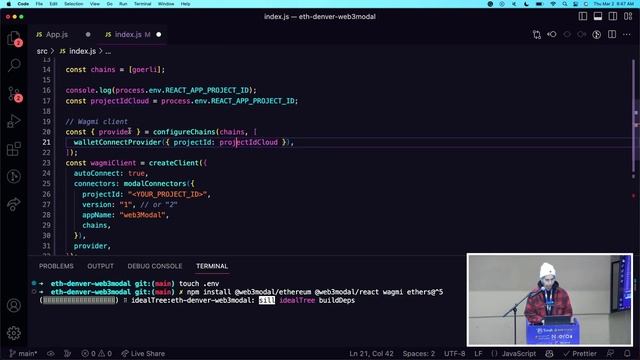Screen dimensions: 640x360
Task: Open the DEBUG CONSOLE panel tab
Action: [x=155, y=266]
